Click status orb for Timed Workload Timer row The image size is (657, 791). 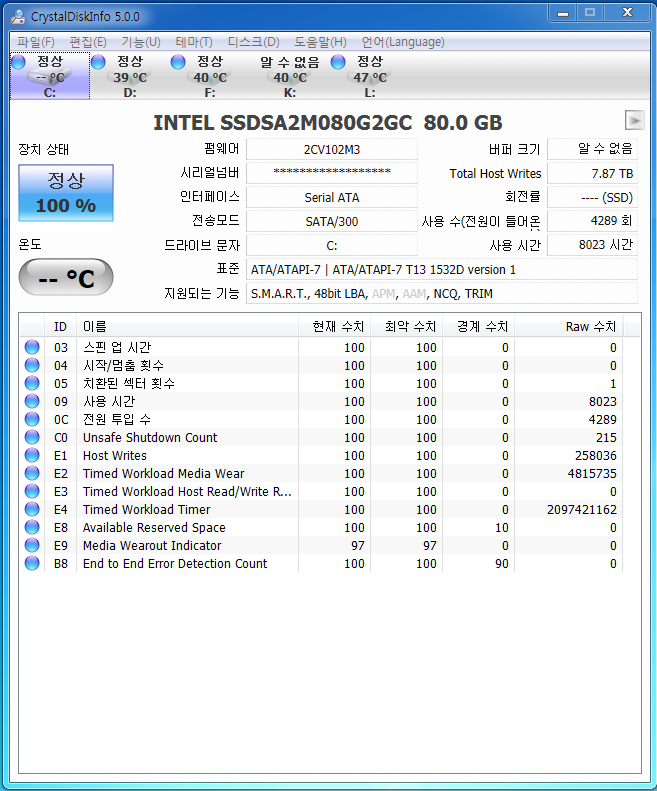coord(32,510)
